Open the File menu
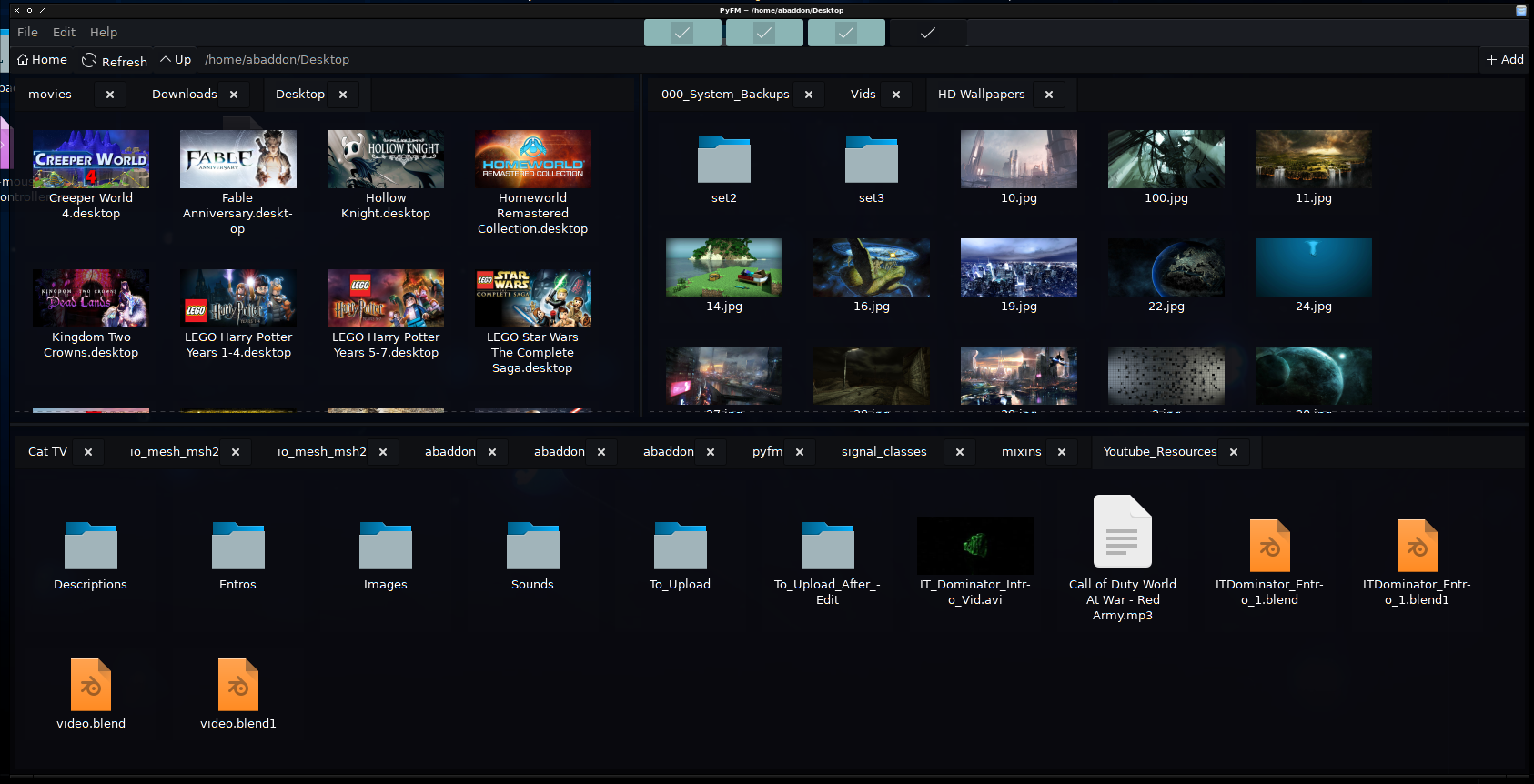Viewport: 1534px width, 784px height. [x=27, y=32]
